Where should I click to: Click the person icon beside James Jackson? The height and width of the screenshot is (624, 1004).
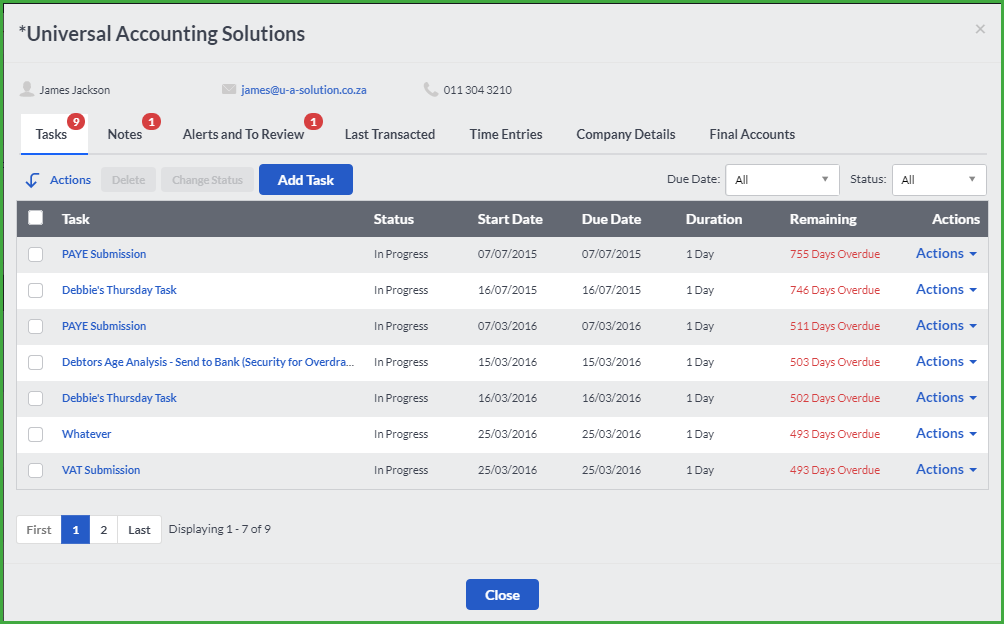pos(27,89)
